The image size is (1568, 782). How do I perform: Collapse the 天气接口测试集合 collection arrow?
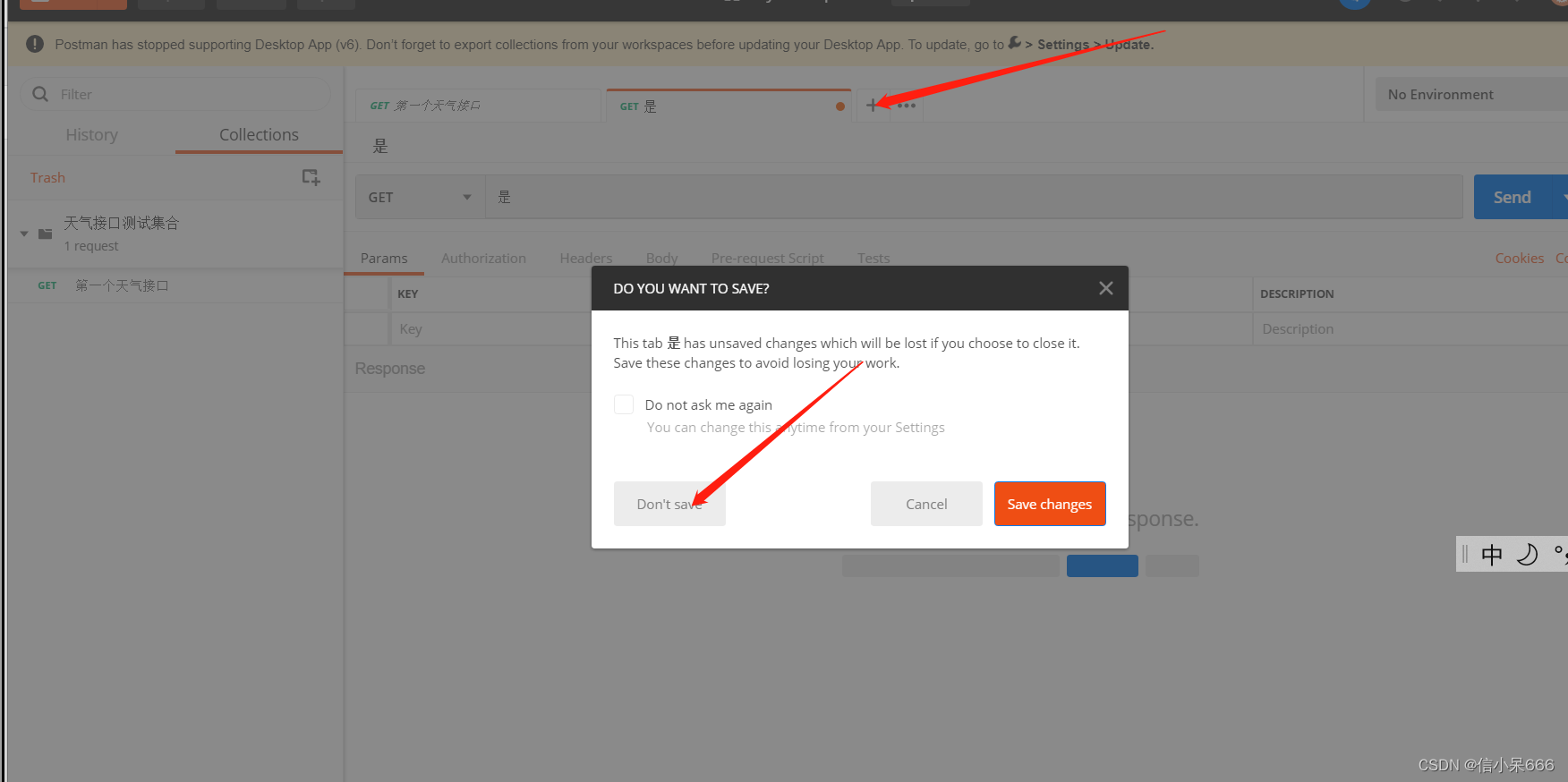pos(24,234)
